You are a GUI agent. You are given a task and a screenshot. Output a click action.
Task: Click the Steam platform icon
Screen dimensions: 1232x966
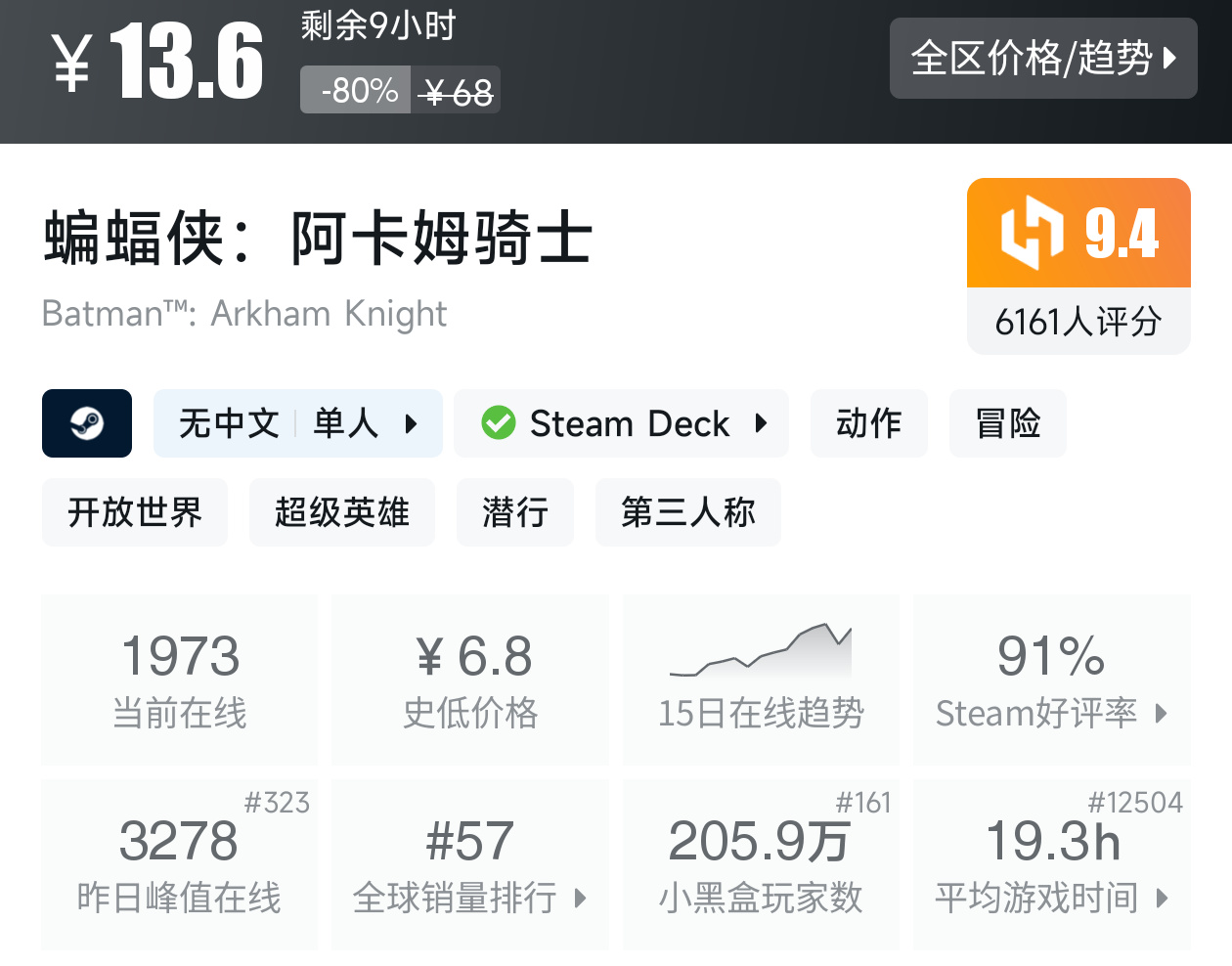[x=87, y=423]
